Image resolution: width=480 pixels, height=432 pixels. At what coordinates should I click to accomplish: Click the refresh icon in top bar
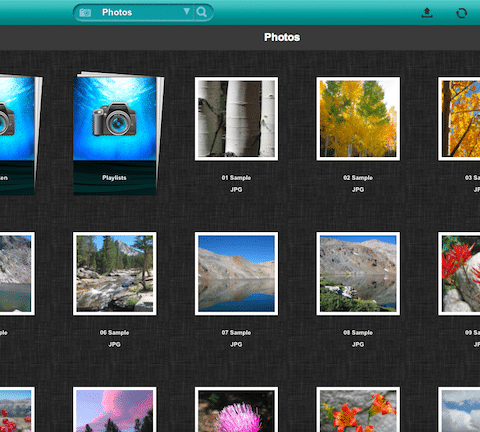click(x=462, y=13)
